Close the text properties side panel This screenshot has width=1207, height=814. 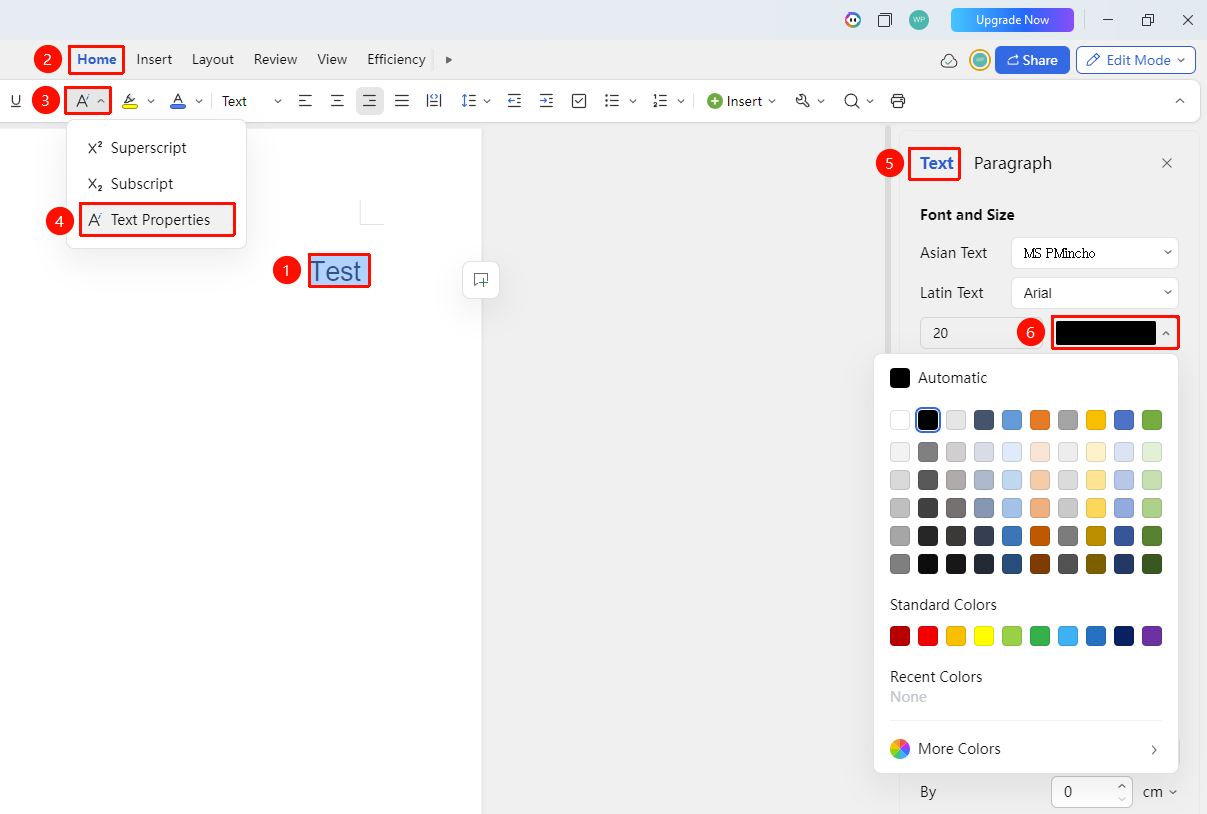(x=1167, y=163)
